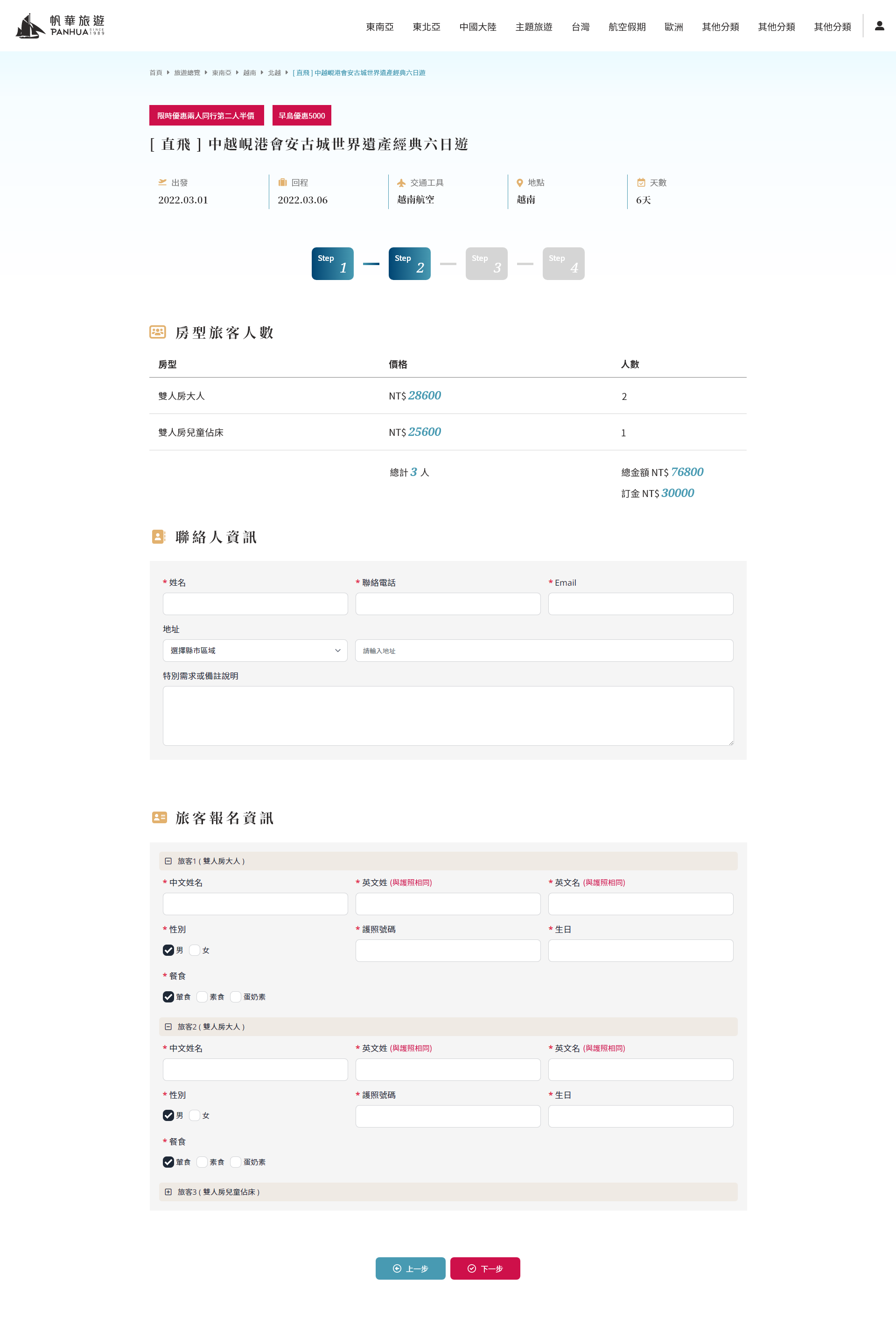Screen dimensions: 896x1331
Task: Open the 台灣 nav menu
Action: [581, 27]
